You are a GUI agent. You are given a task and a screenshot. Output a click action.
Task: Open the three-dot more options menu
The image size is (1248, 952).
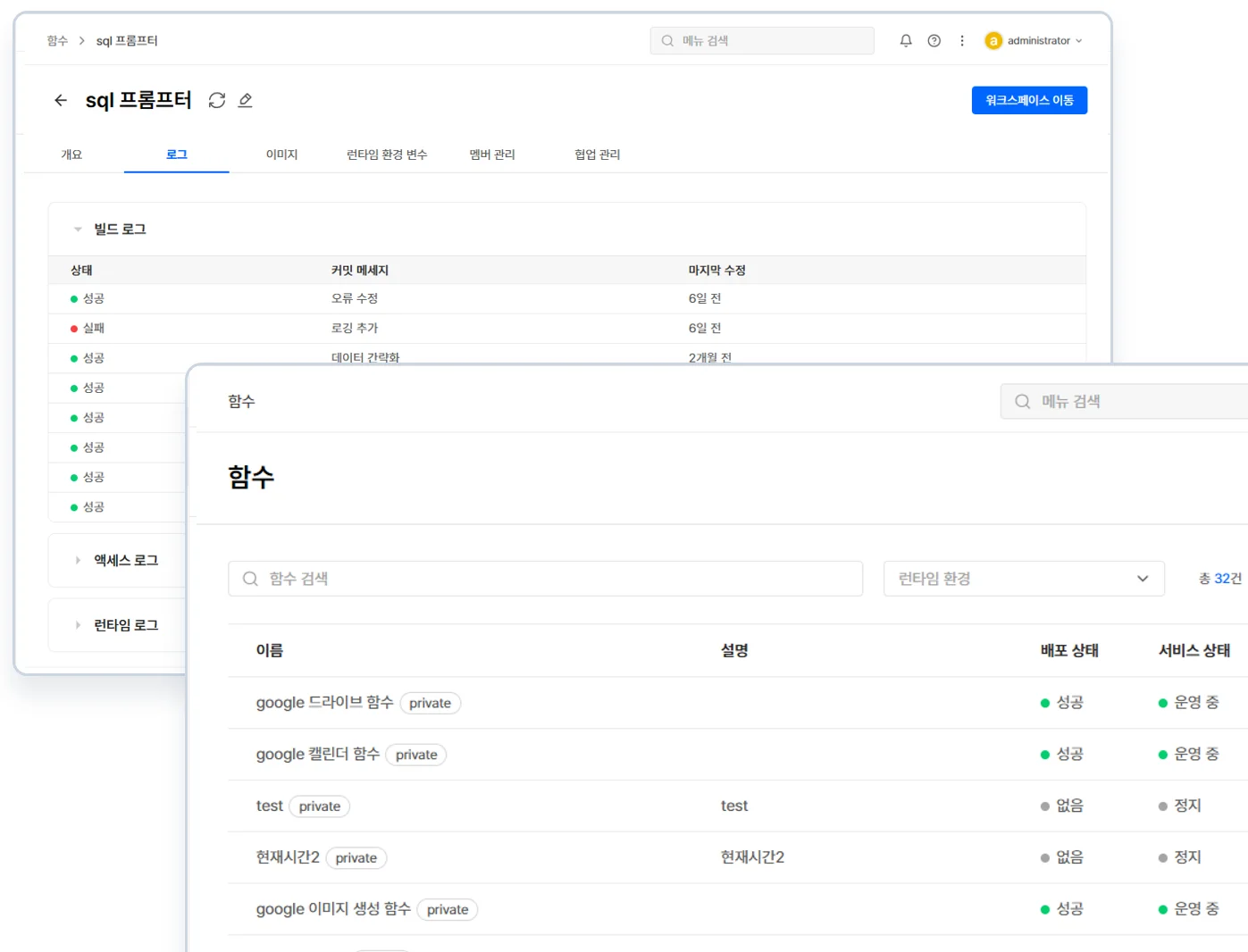click(962, 41)
